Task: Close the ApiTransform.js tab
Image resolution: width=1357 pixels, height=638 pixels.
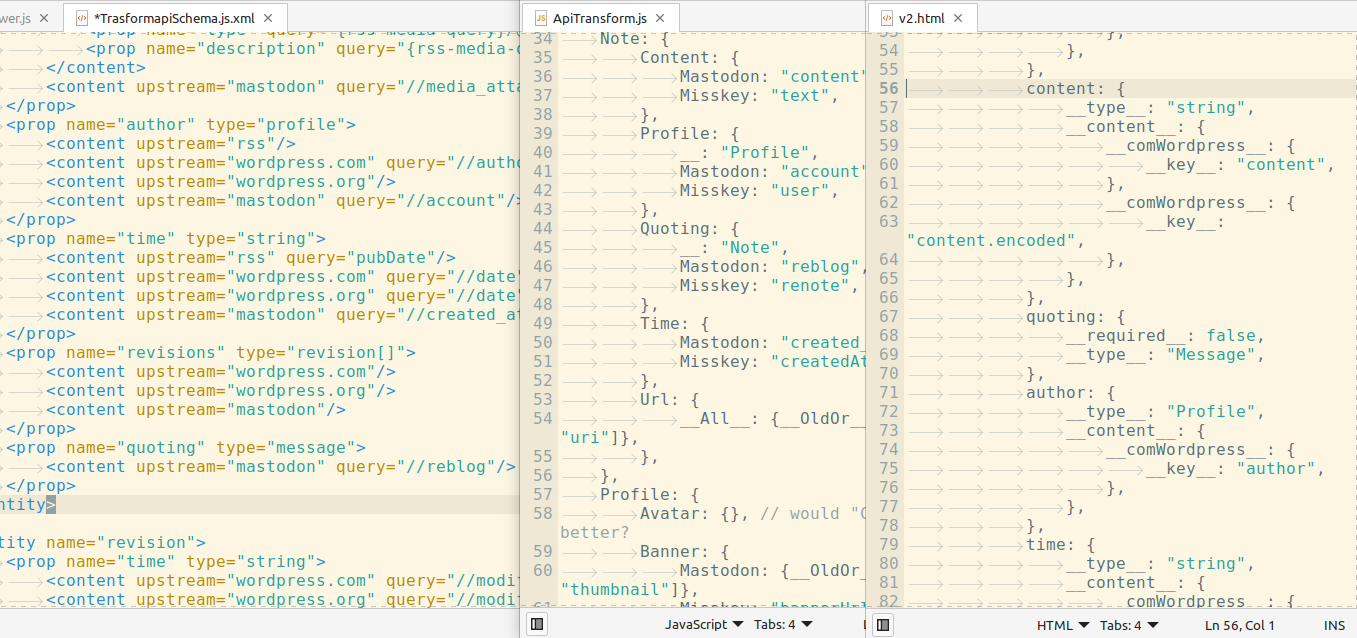Action: [662, 18]
